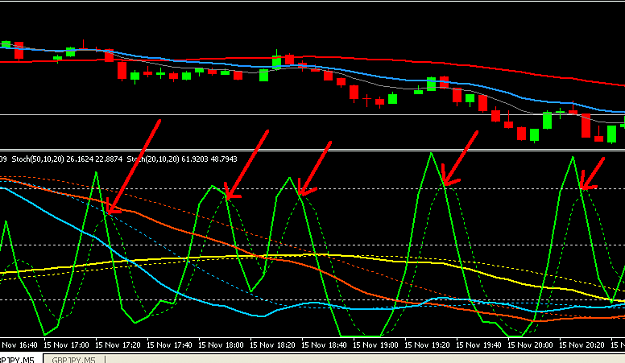Image resolution: width=625 pixels, height=363 pixels.
Task: Click the 15 Nov 18:20 time label
Action: point(272,345)
